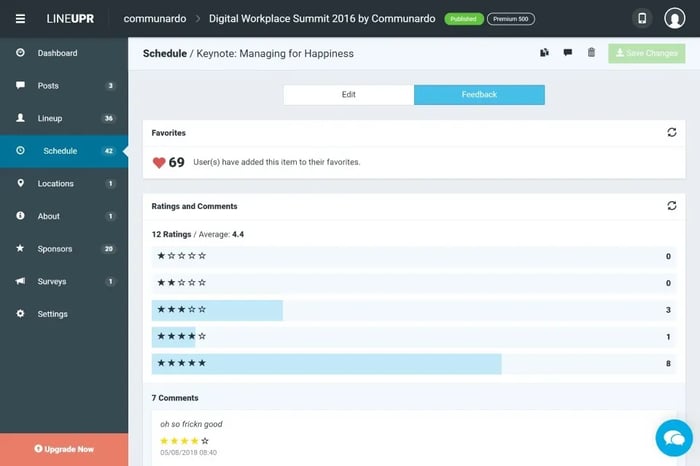Viewport: 700px width, 466px height.
Task: Click the Schedule clock icon
Action: 20,150
